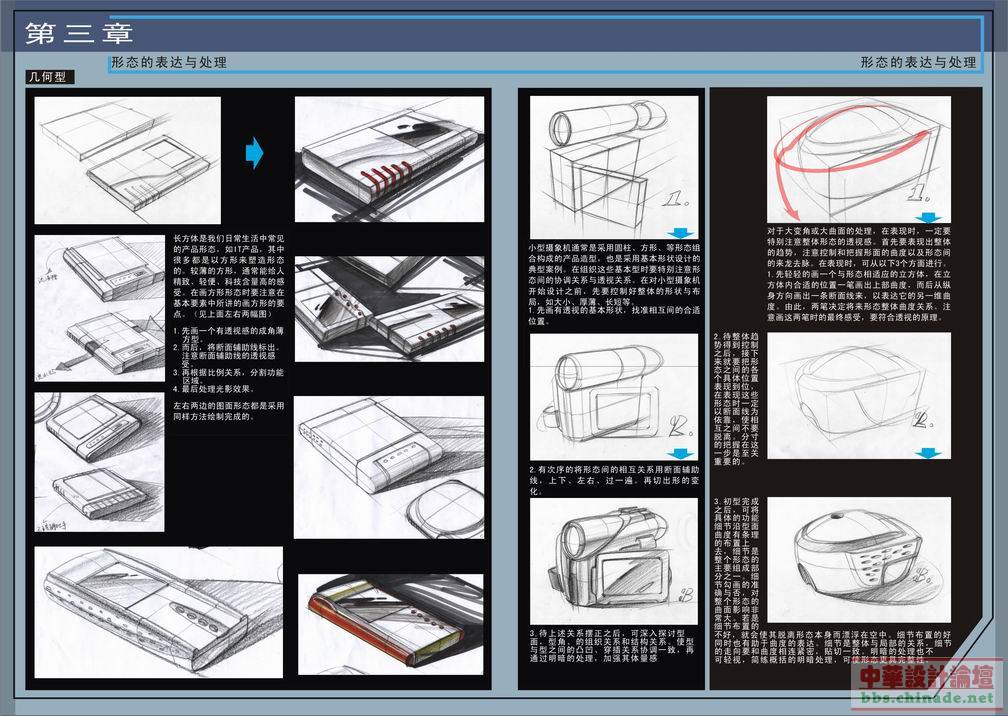Open the pencil sketch of two flat boxes
The width and height of the screenshot is (1008, 716).
tap(127, 160)
